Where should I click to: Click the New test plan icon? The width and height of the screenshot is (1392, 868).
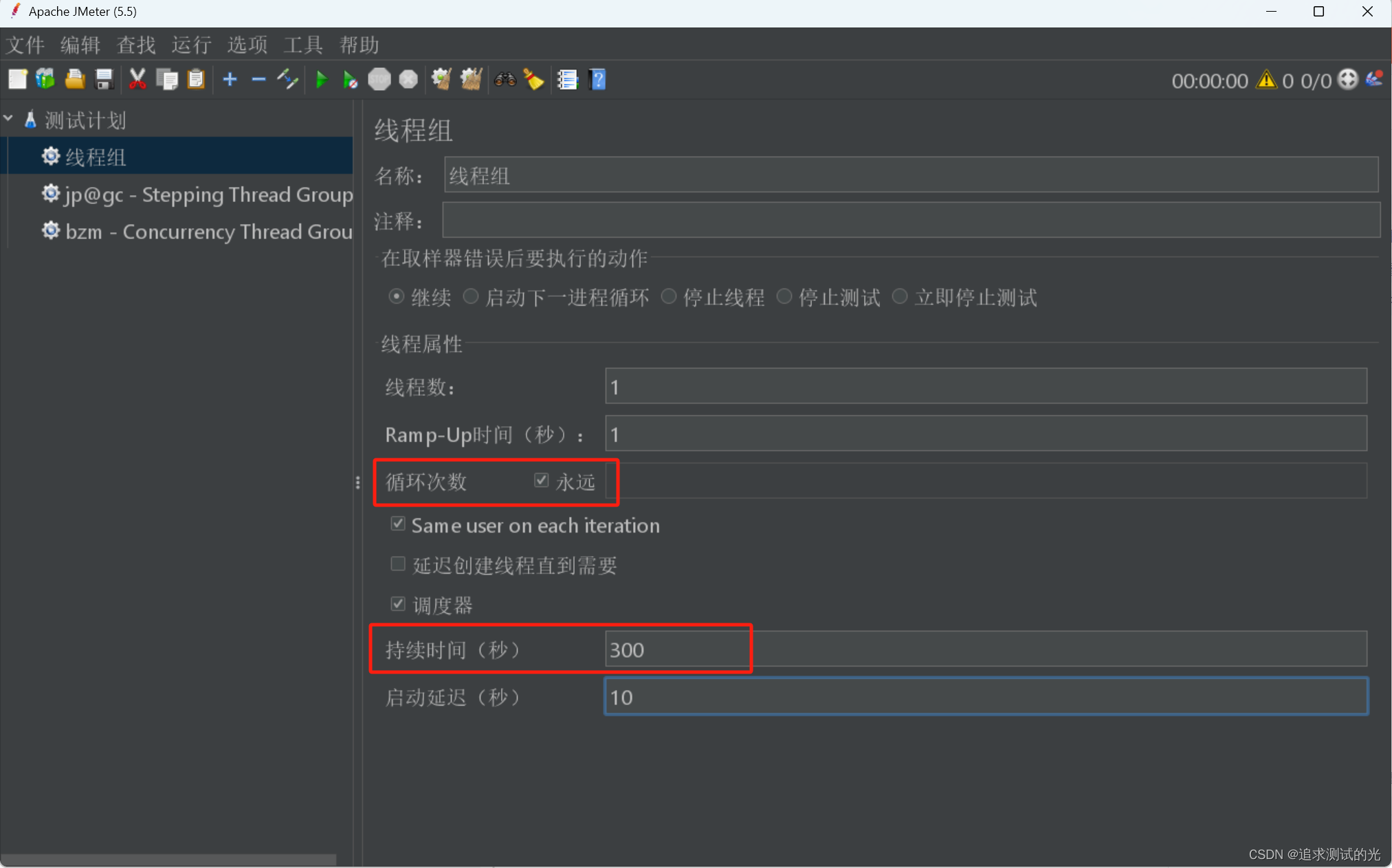click(x=17, y=80)
